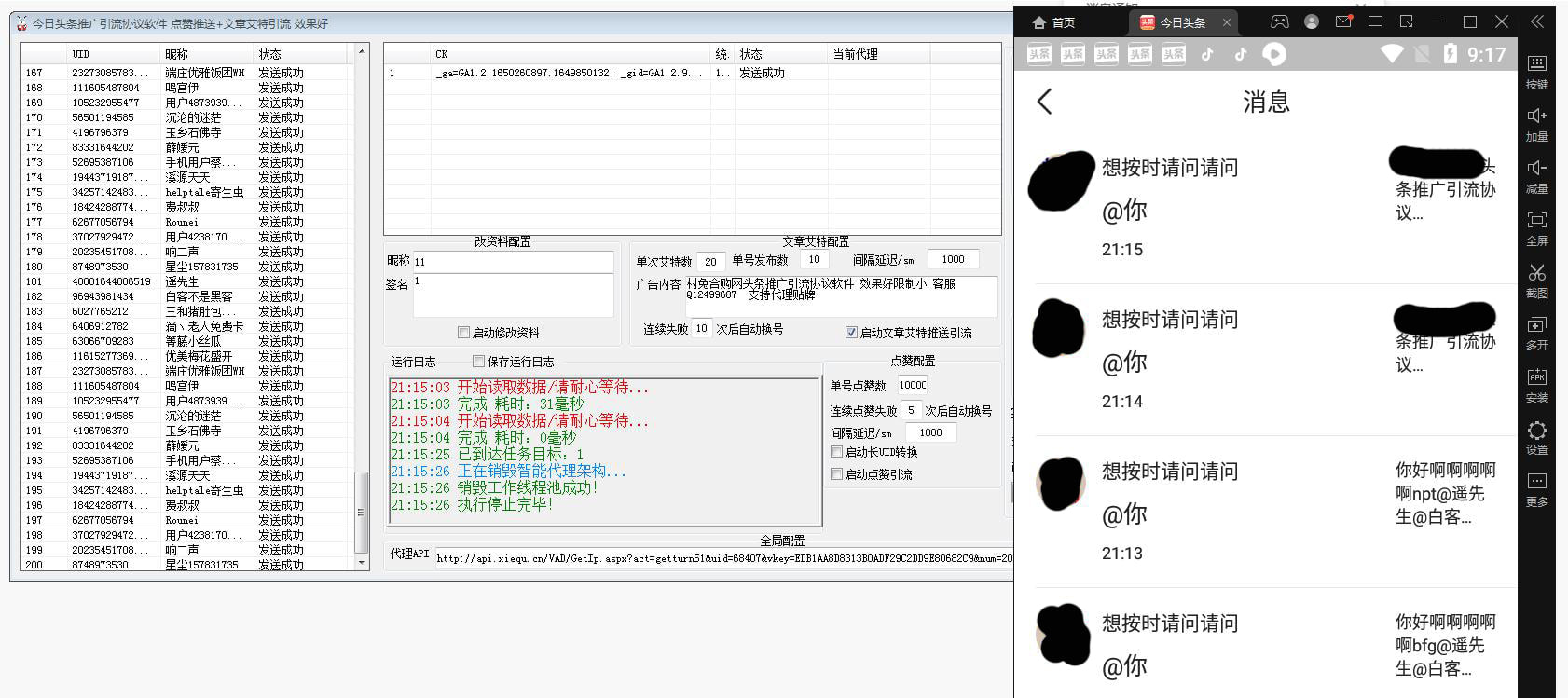This screenshot has width=1568, height=698.
Task: Click the CK column header
Action: (x=571, y=54)
